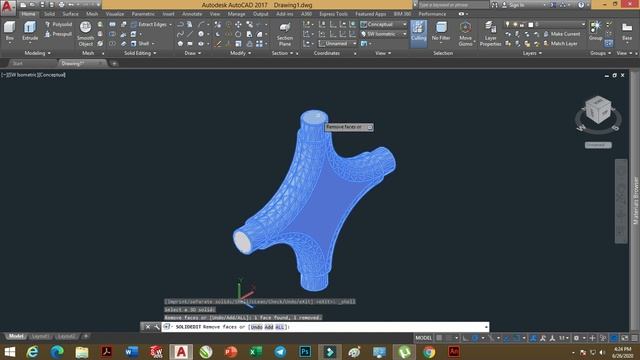640x360 pixels.
Task: Click the MODEL space status button
Action: [423, 338]
